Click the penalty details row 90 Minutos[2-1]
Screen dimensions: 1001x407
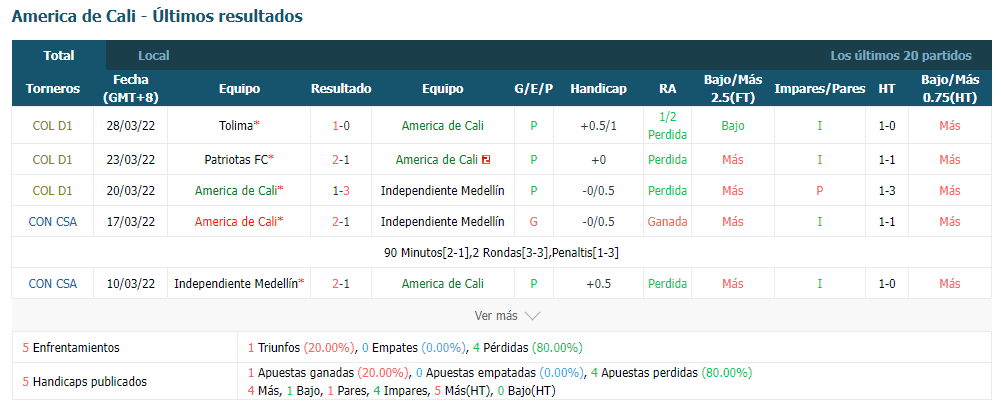click(501, 253)
